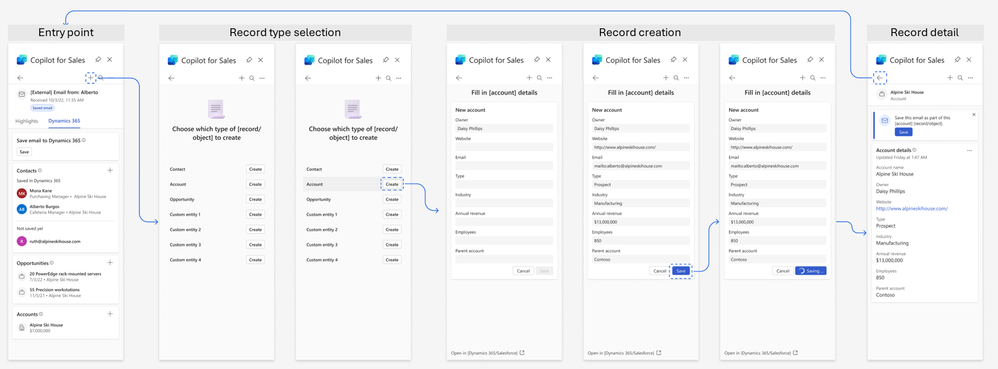Open the alpineskihouse.com website link in Record detail
The image size is (998, 369).
click(912, 208)
